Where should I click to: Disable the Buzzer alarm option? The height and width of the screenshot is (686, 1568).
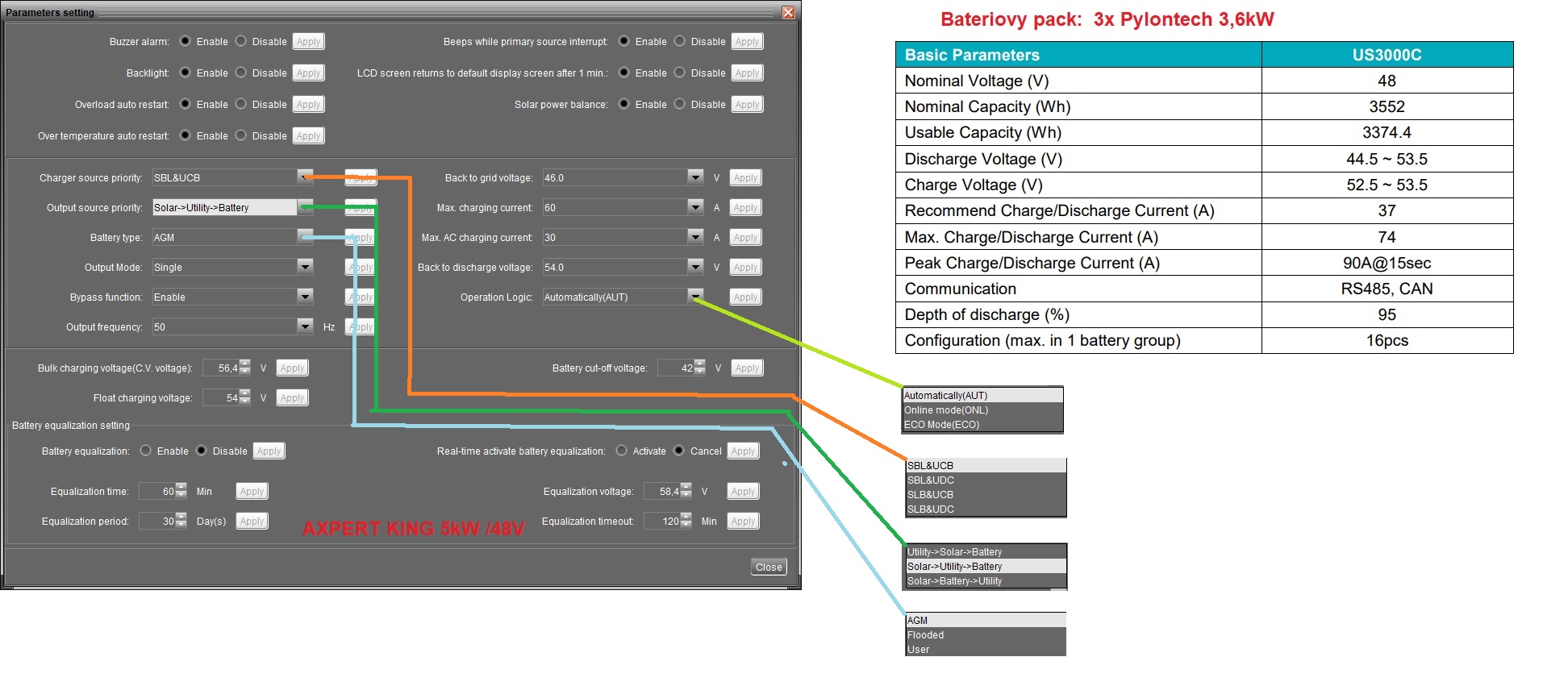click(241, 41)
